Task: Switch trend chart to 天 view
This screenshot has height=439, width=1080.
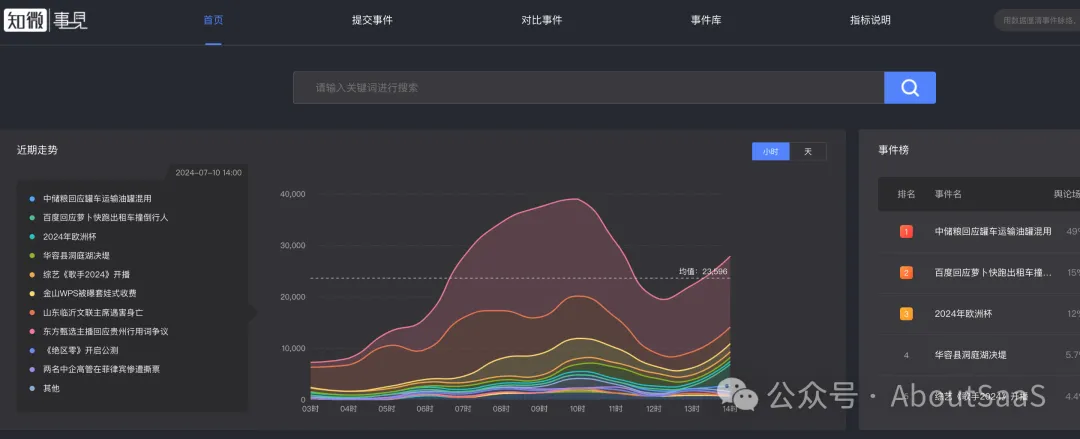Action: [808, 152]
